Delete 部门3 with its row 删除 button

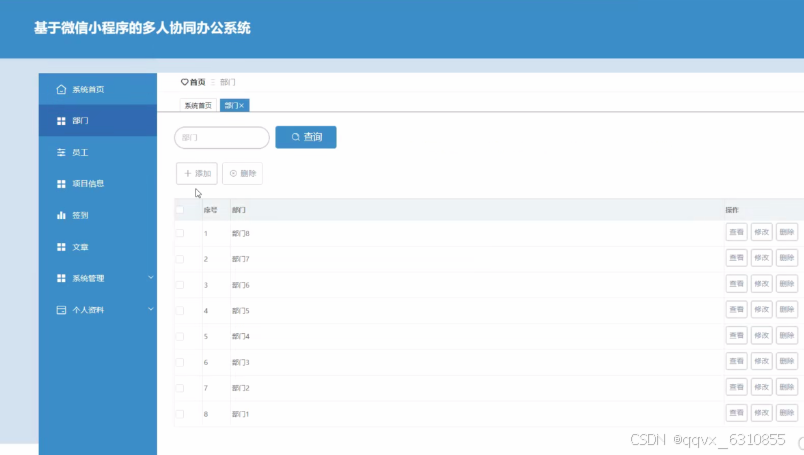[787, 361]
